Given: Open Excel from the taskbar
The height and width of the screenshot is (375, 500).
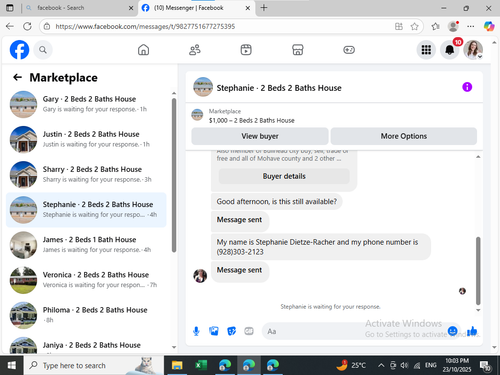Looking at the screenshot, I should (201, 365).
